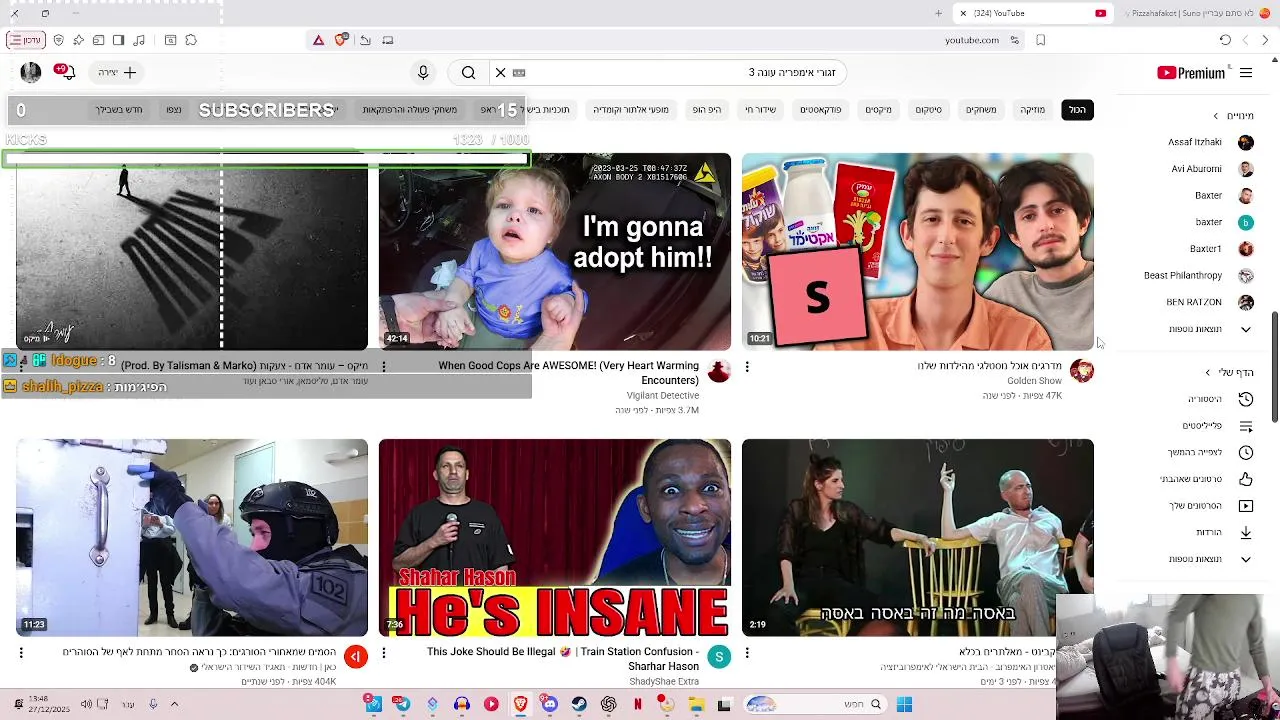The image size is (1280, 720).
Task: Clear the search box text
Action: [x=501, y=73]
